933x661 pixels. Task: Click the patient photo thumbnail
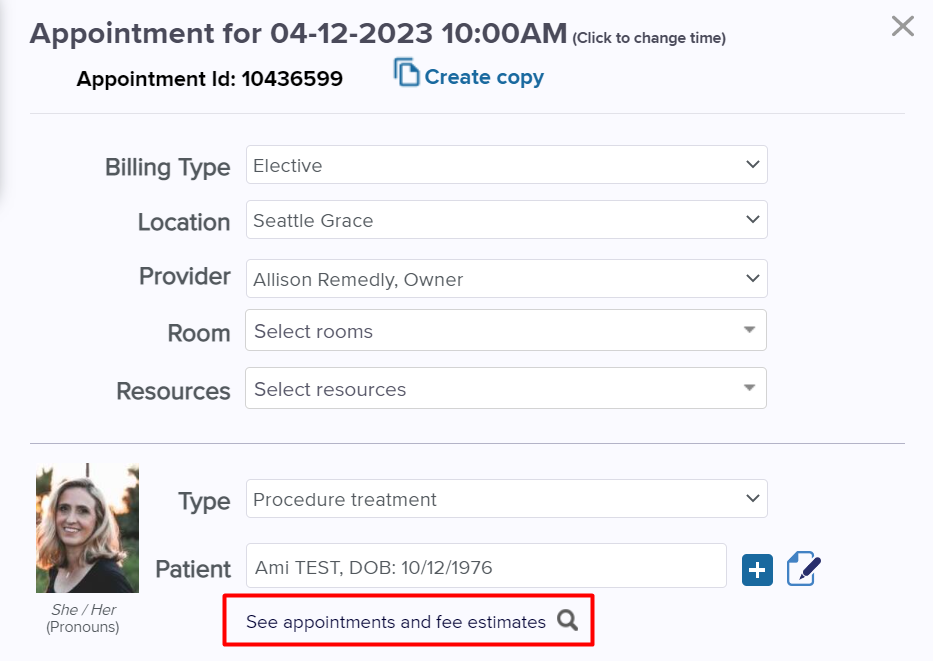87,528
